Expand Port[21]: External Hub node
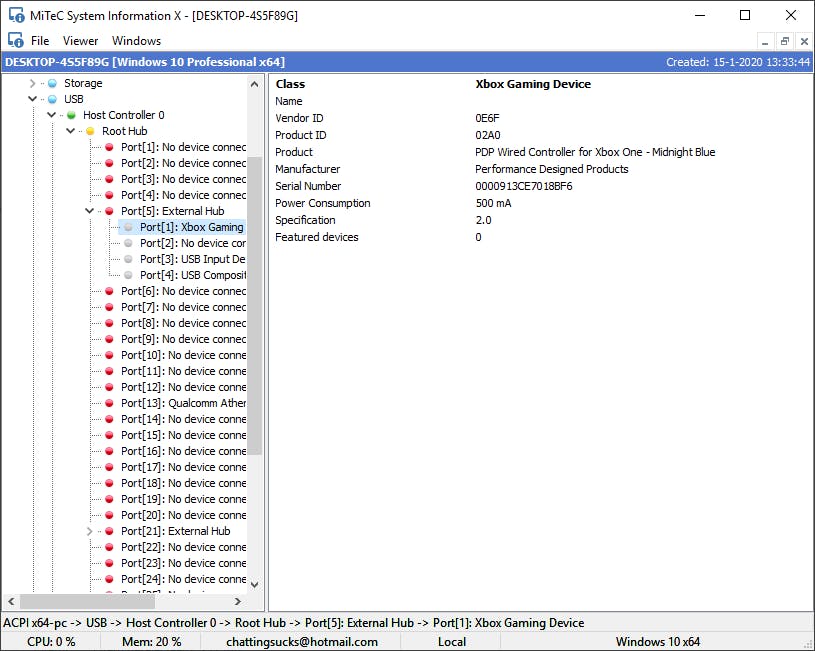Image resolution: width=815 pixels, height=651 pixels. [89, 531]
